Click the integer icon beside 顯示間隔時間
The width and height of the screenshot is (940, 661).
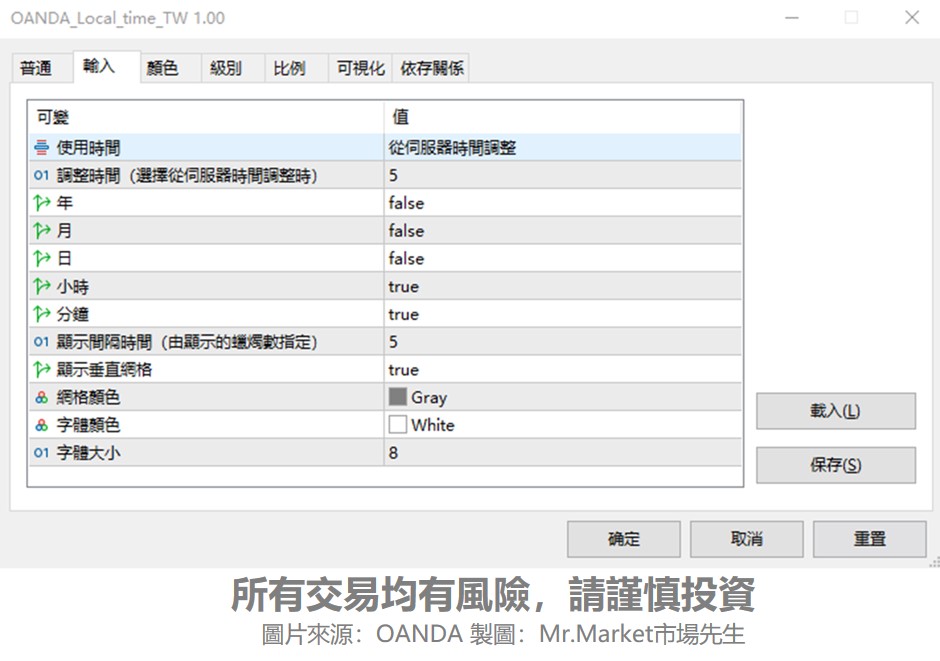click(41, 342)
